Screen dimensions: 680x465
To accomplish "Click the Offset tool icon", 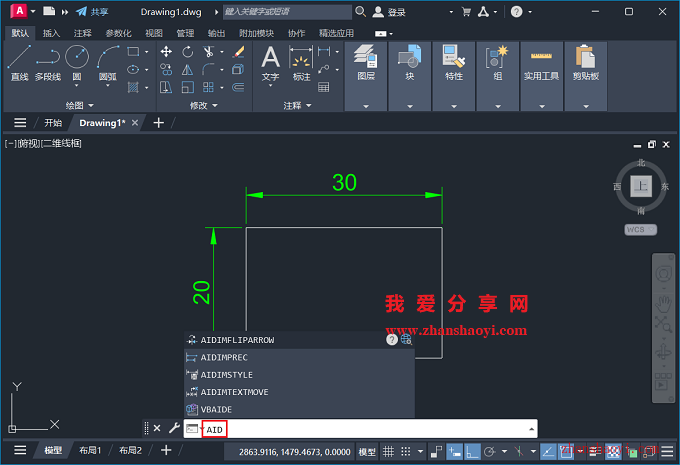I will 238,87.
